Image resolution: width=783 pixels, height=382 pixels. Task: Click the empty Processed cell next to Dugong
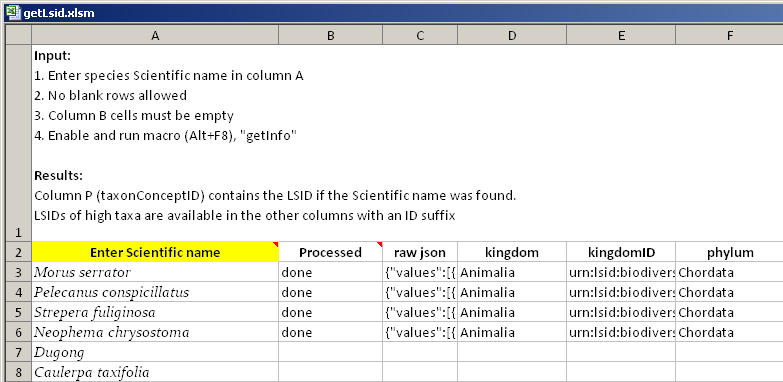pos(331,352)
